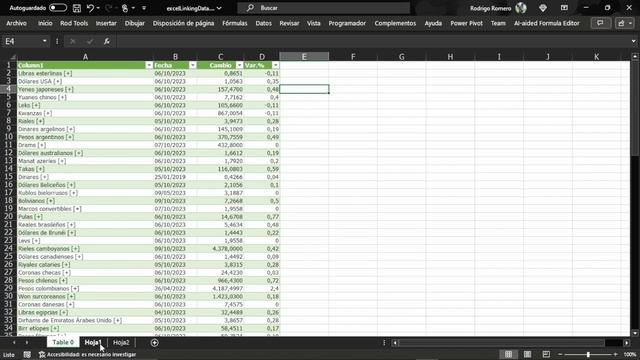This screenshot has height=360, width=640.
Task: Open the Revisar tab
Action: coord(289,23)
